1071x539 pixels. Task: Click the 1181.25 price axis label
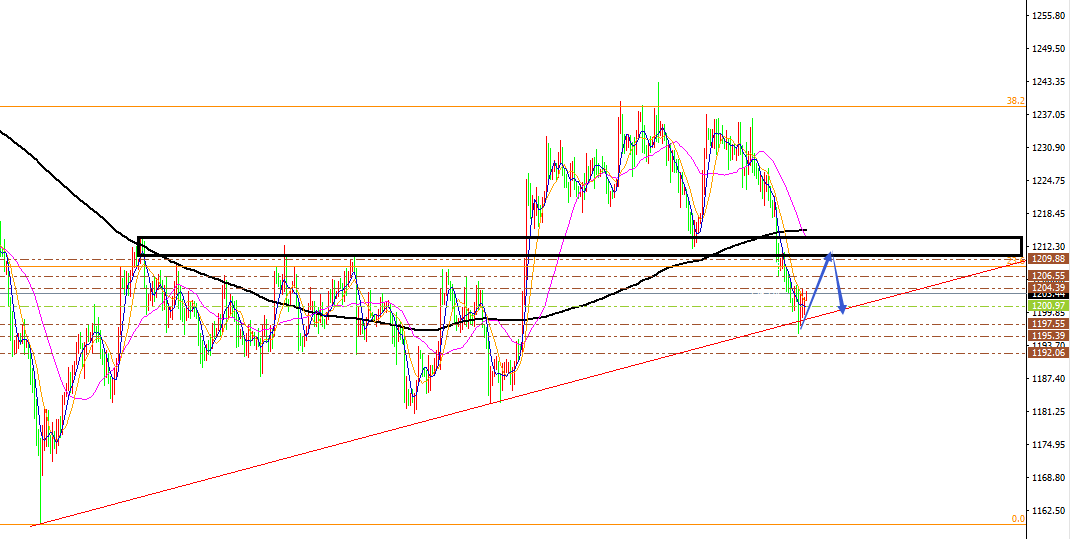point(1050,411)
